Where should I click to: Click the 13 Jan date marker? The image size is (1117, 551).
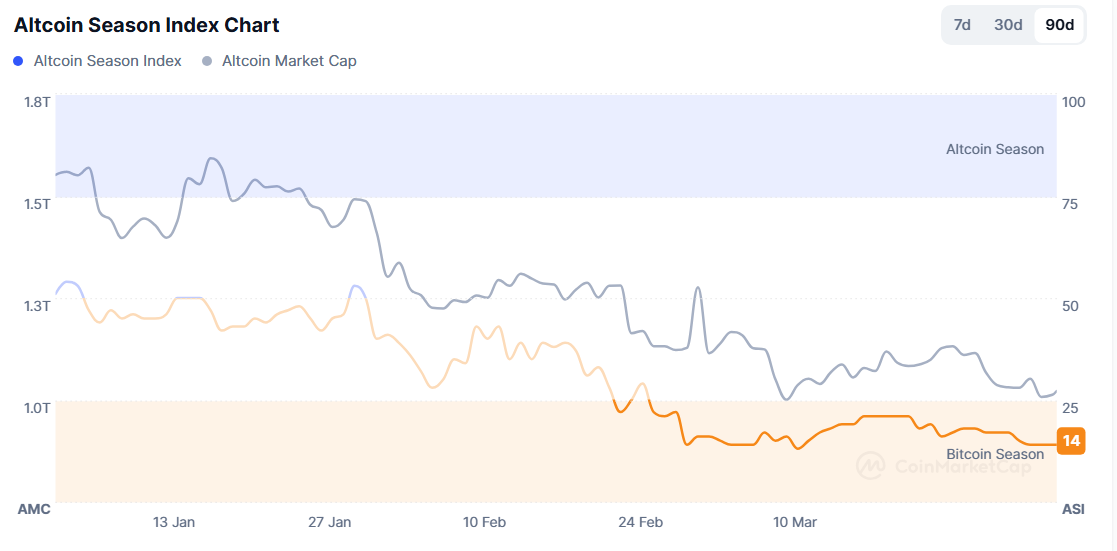[174, 522]
